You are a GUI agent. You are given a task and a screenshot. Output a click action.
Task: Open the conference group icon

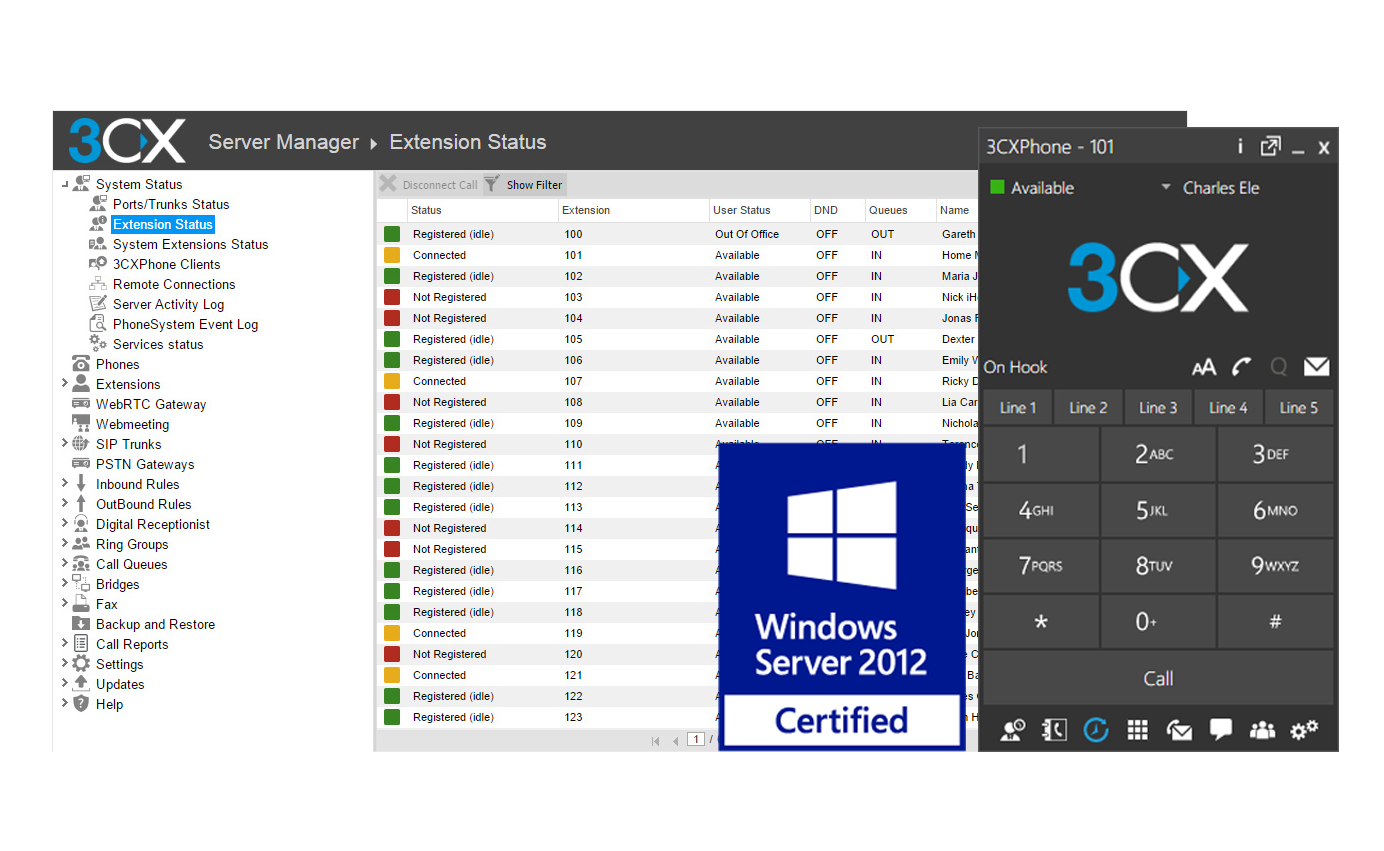click(x=1262, y=730)
